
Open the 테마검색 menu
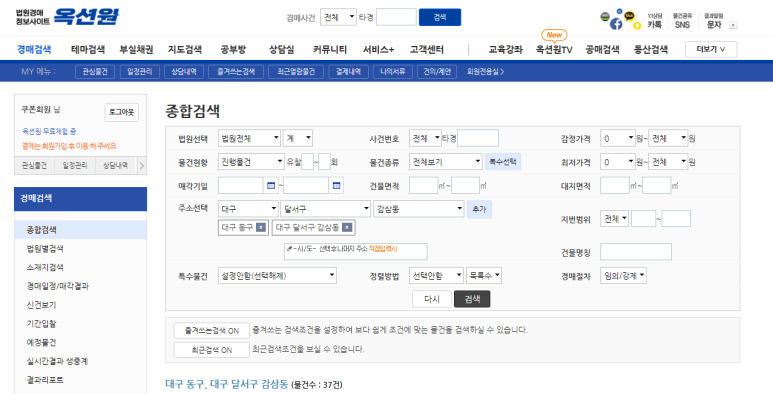pyautogui.click(x=88, y=49)
